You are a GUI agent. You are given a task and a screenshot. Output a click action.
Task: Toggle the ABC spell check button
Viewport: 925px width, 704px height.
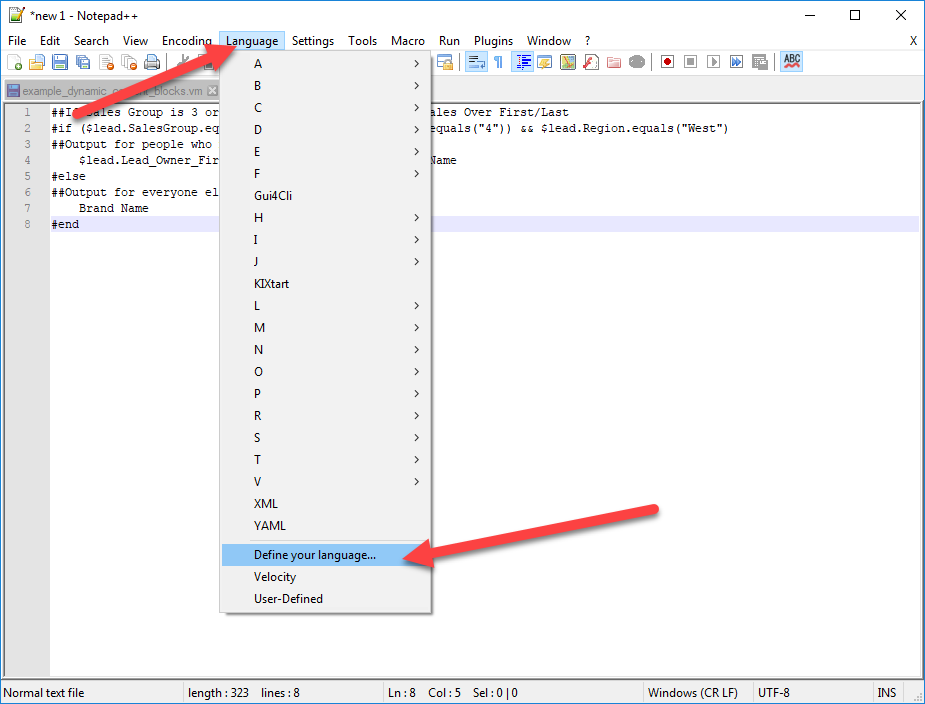[792, 62]
